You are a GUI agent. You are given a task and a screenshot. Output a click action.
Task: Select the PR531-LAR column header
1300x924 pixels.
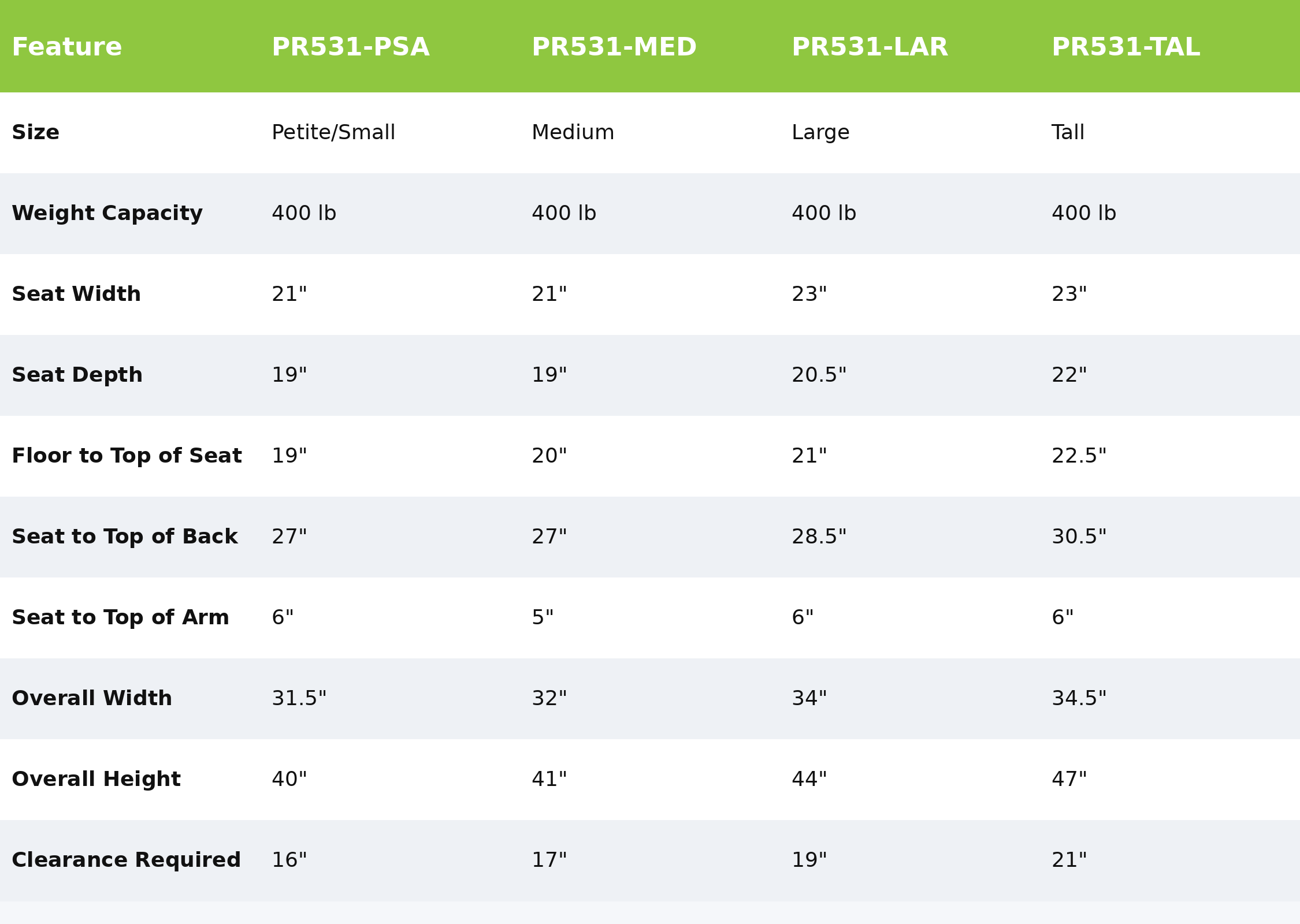[870, 47]
